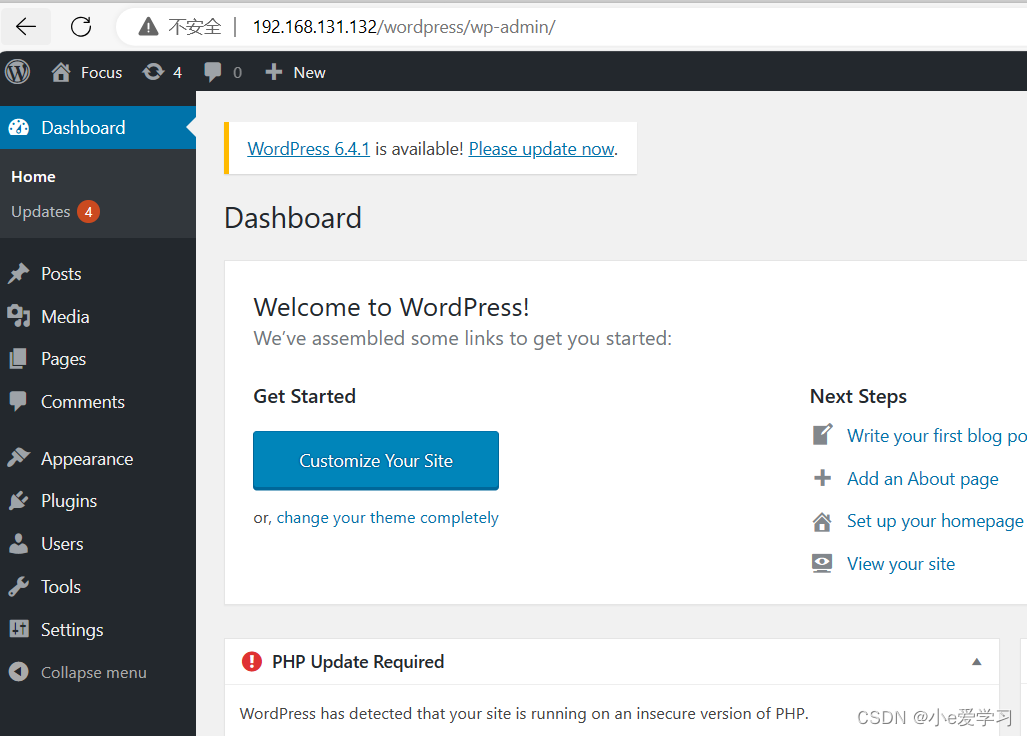Click the Media icon in sidebar
Screen dimensions: 1027x736
[19, 316]
